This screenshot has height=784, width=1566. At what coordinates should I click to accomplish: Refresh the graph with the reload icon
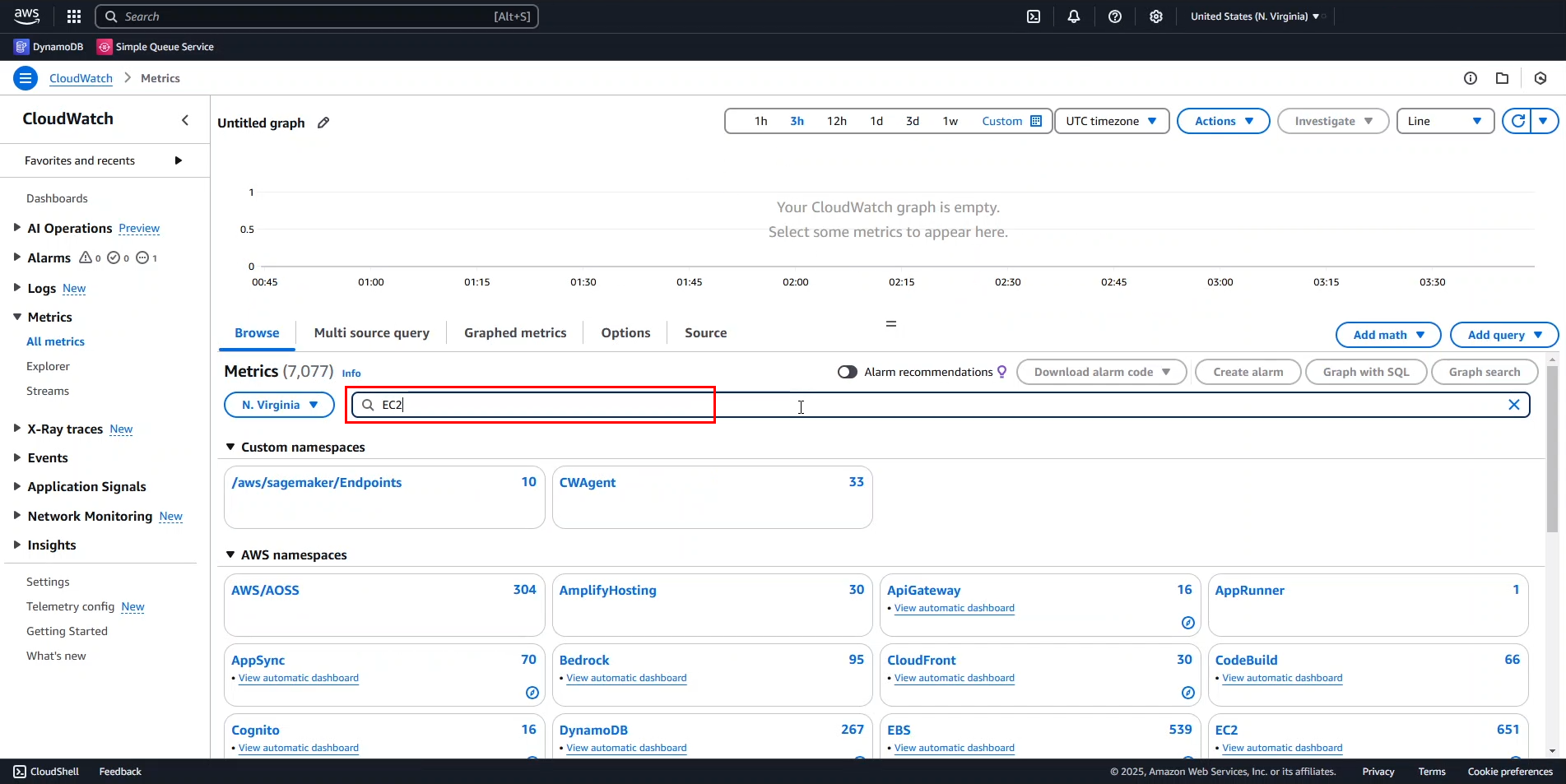coord(1517,121)
